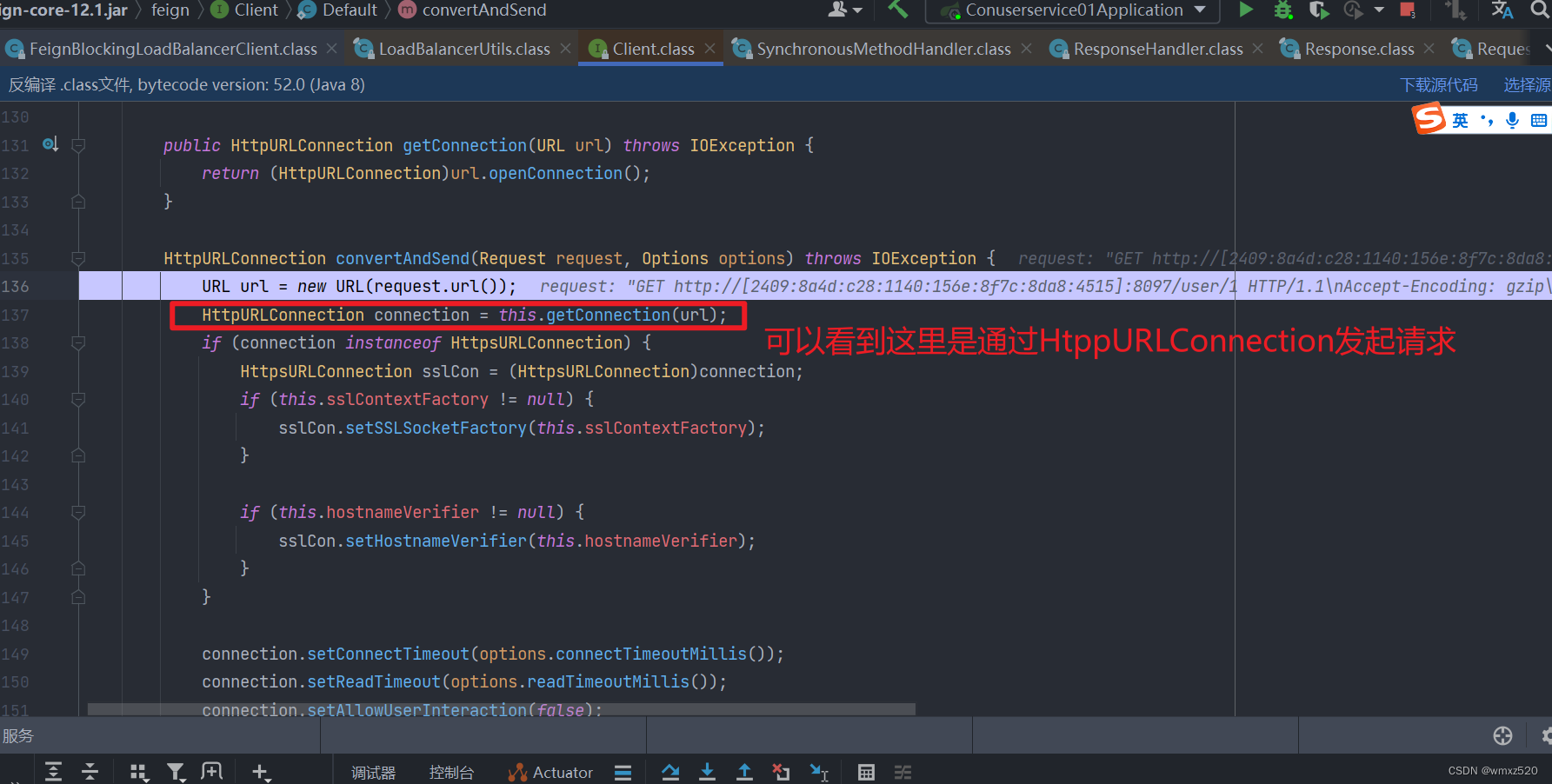Run Conuserservice01Application with green play button
The image size is (1552, 784).
(1246, 10)
